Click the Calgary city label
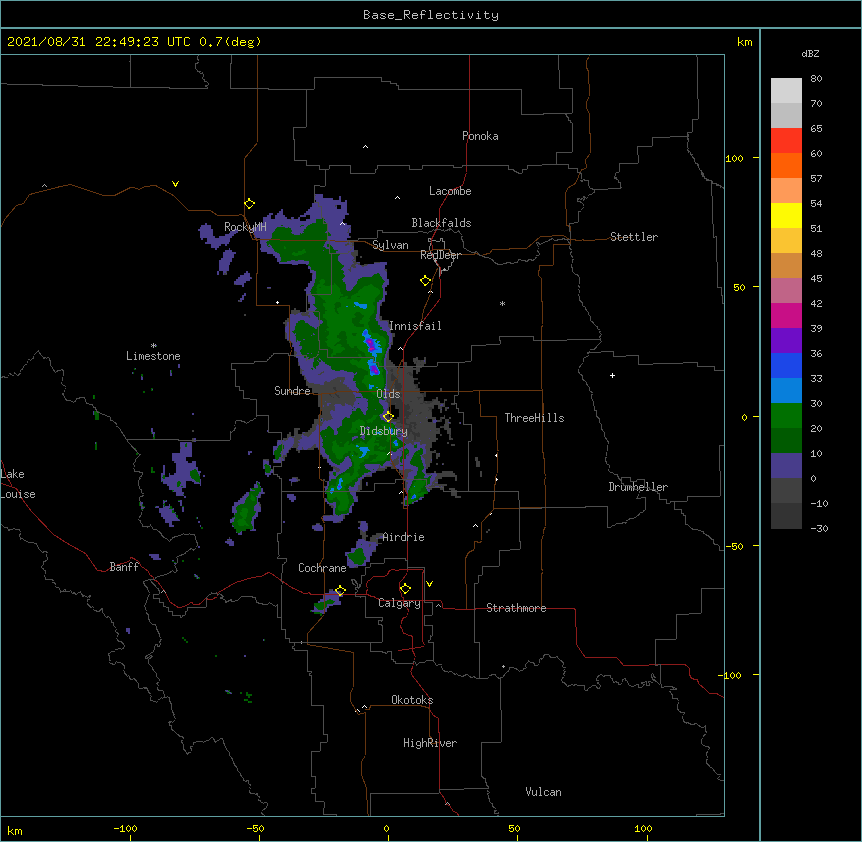862x842 pixels. point(399,603)
